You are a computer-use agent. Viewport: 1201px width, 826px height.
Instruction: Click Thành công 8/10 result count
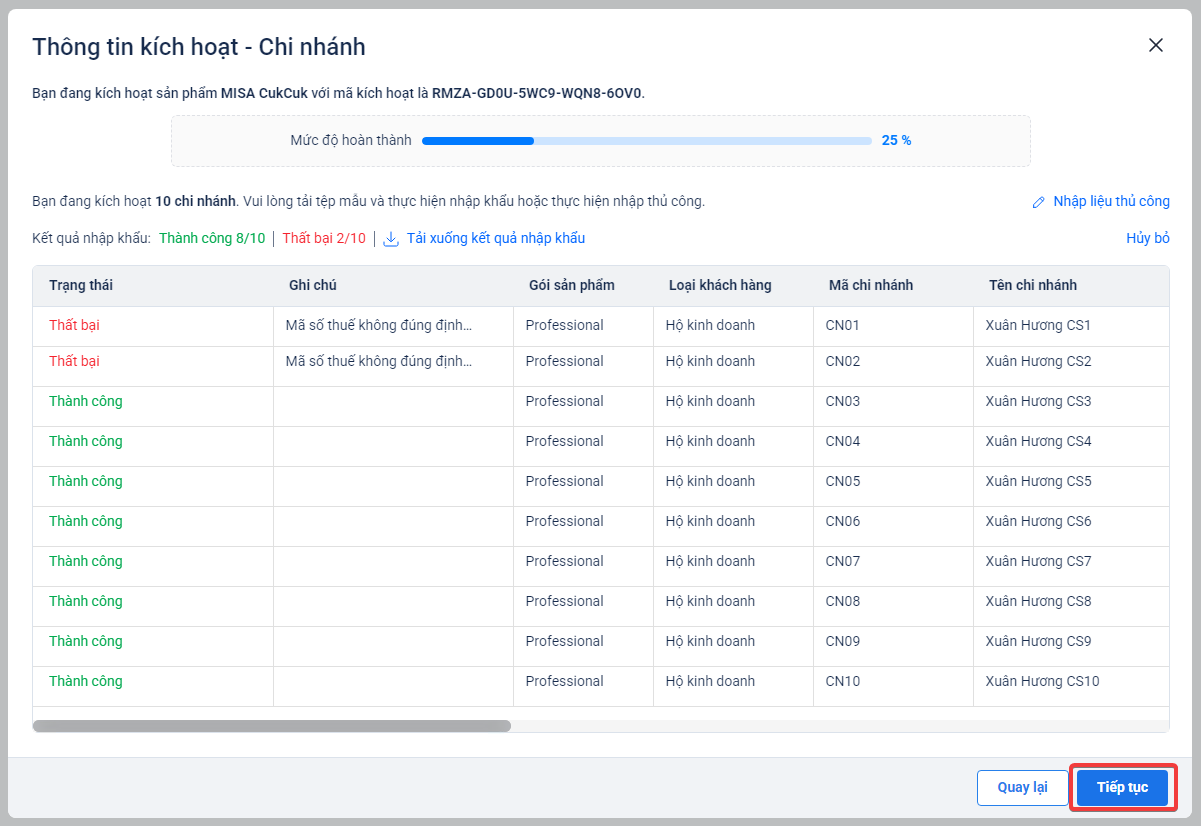coord(212,238)
